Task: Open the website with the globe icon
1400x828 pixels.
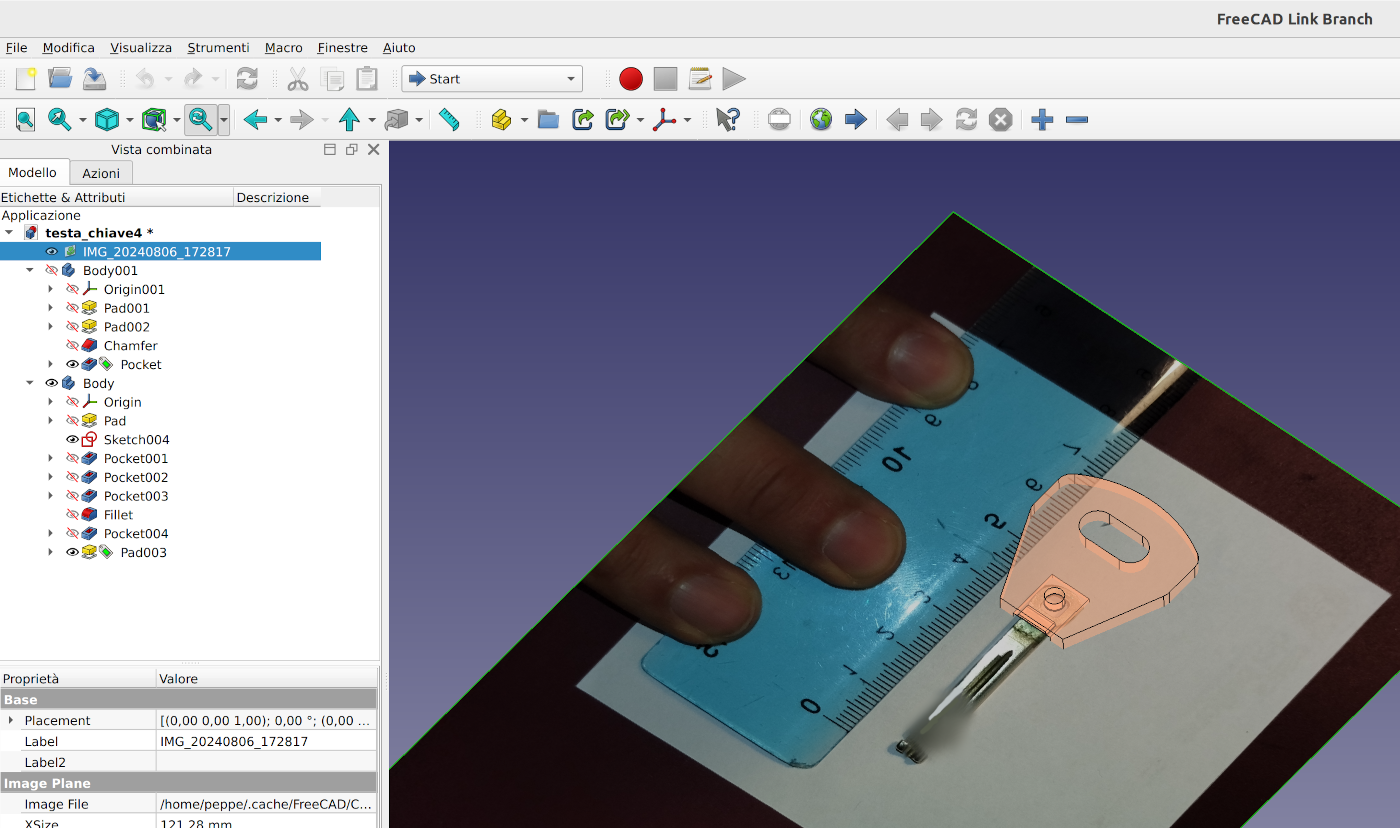Action: [x=821, y=120]
